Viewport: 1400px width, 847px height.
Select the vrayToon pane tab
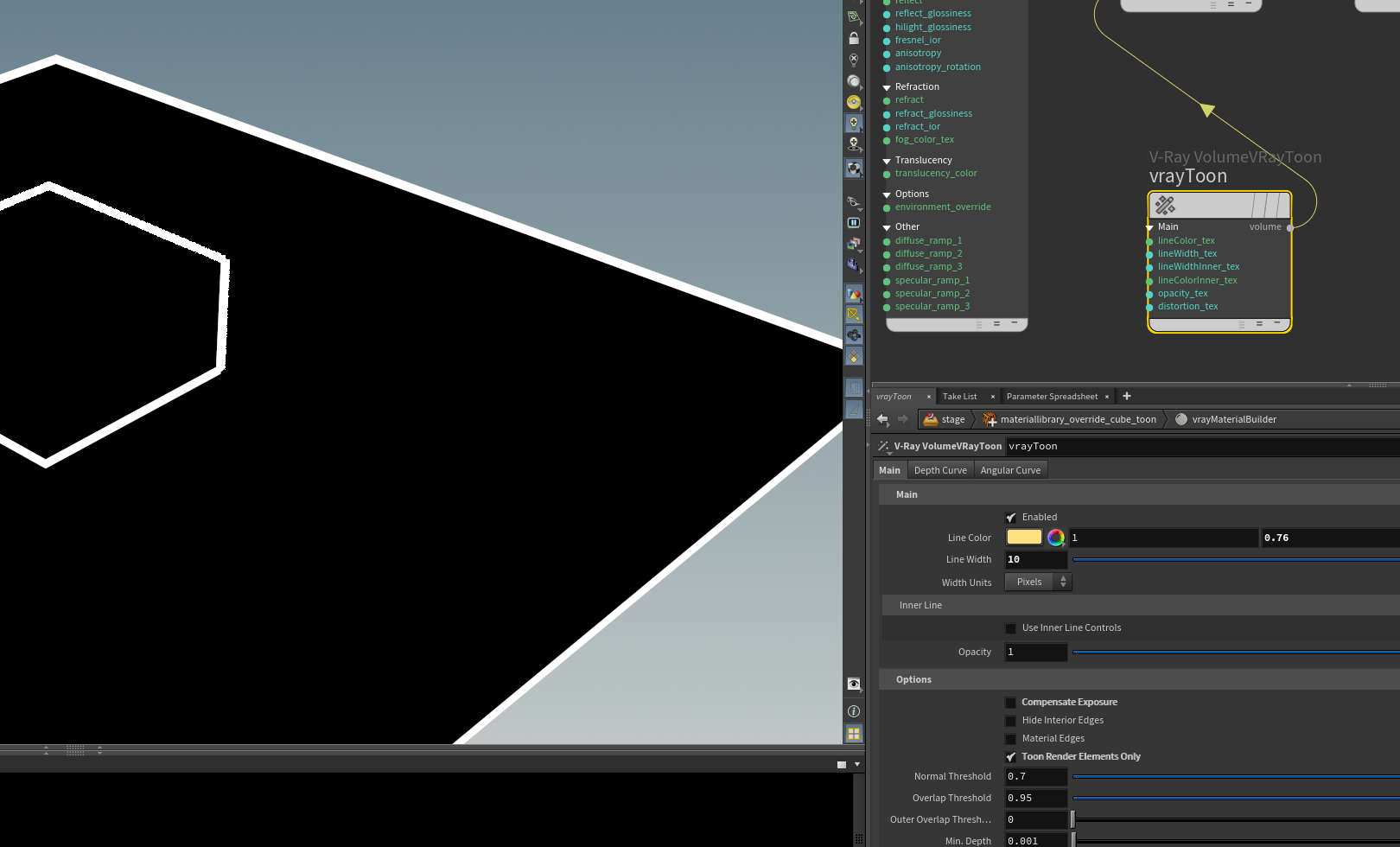(x=894, y=397)
